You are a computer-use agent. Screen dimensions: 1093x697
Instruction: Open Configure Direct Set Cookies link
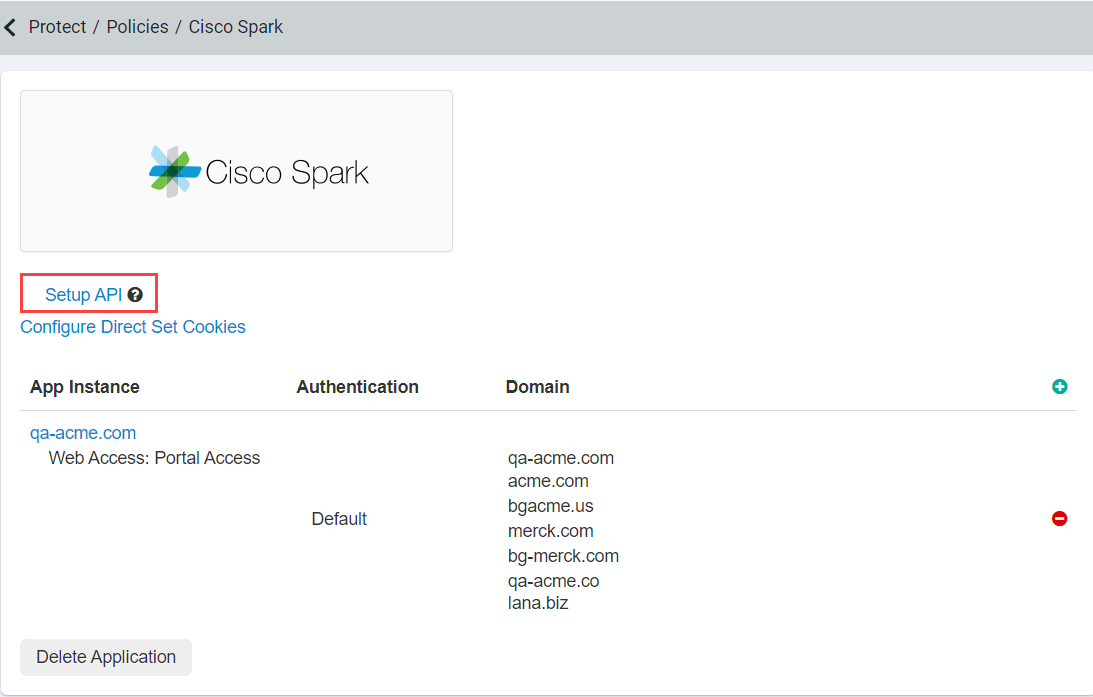point(133,327)
